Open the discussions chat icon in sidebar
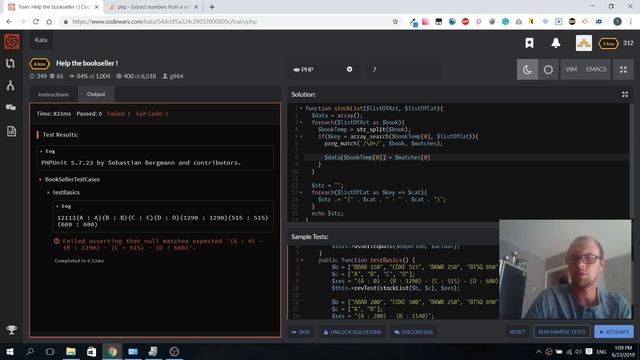 tap(11, 107)
